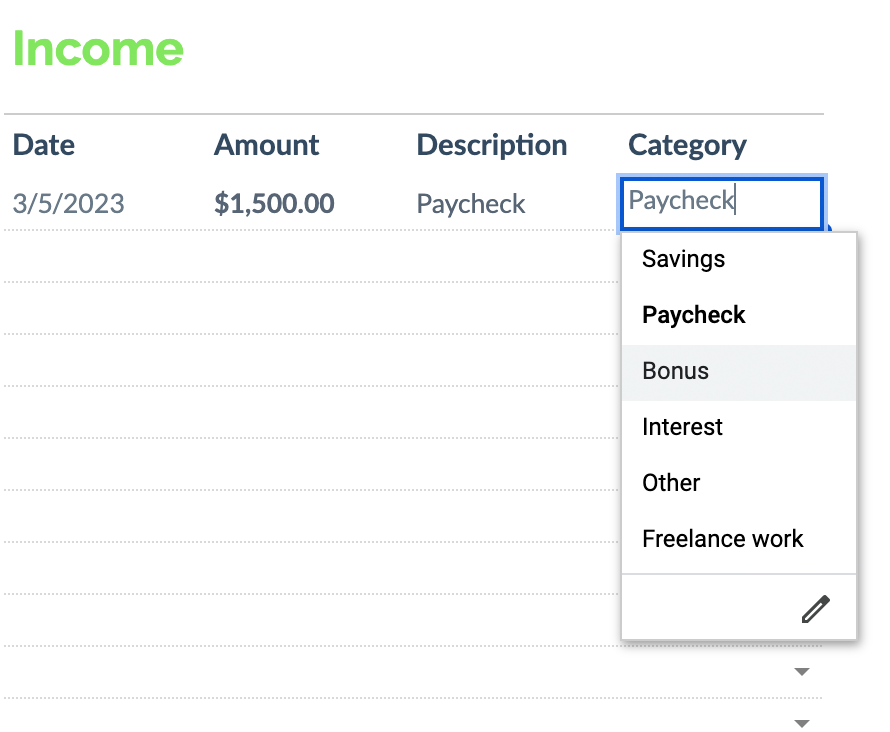Image resolution: width=890 pixels, height=732 pixels.
Task: Click inside the Category input showing "Paycheck"
Action: click(x=720, y=201)
